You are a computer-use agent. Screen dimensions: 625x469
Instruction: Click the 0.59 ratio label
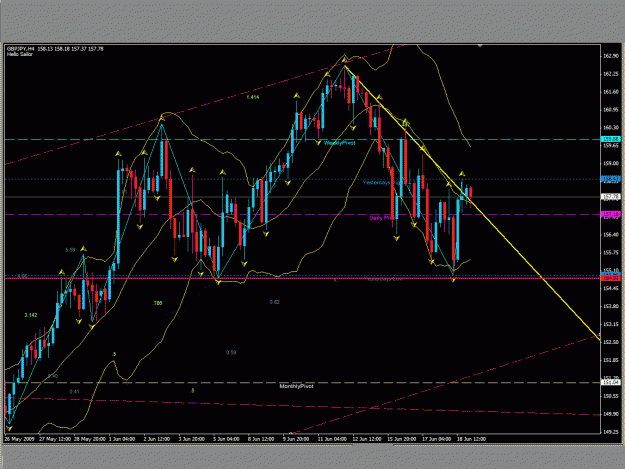tap(231, 352)
